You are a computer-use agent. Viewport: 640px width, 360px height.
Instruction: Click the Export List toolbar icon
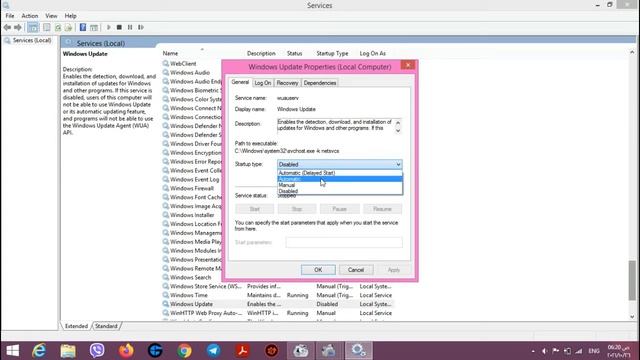[68, 27]
